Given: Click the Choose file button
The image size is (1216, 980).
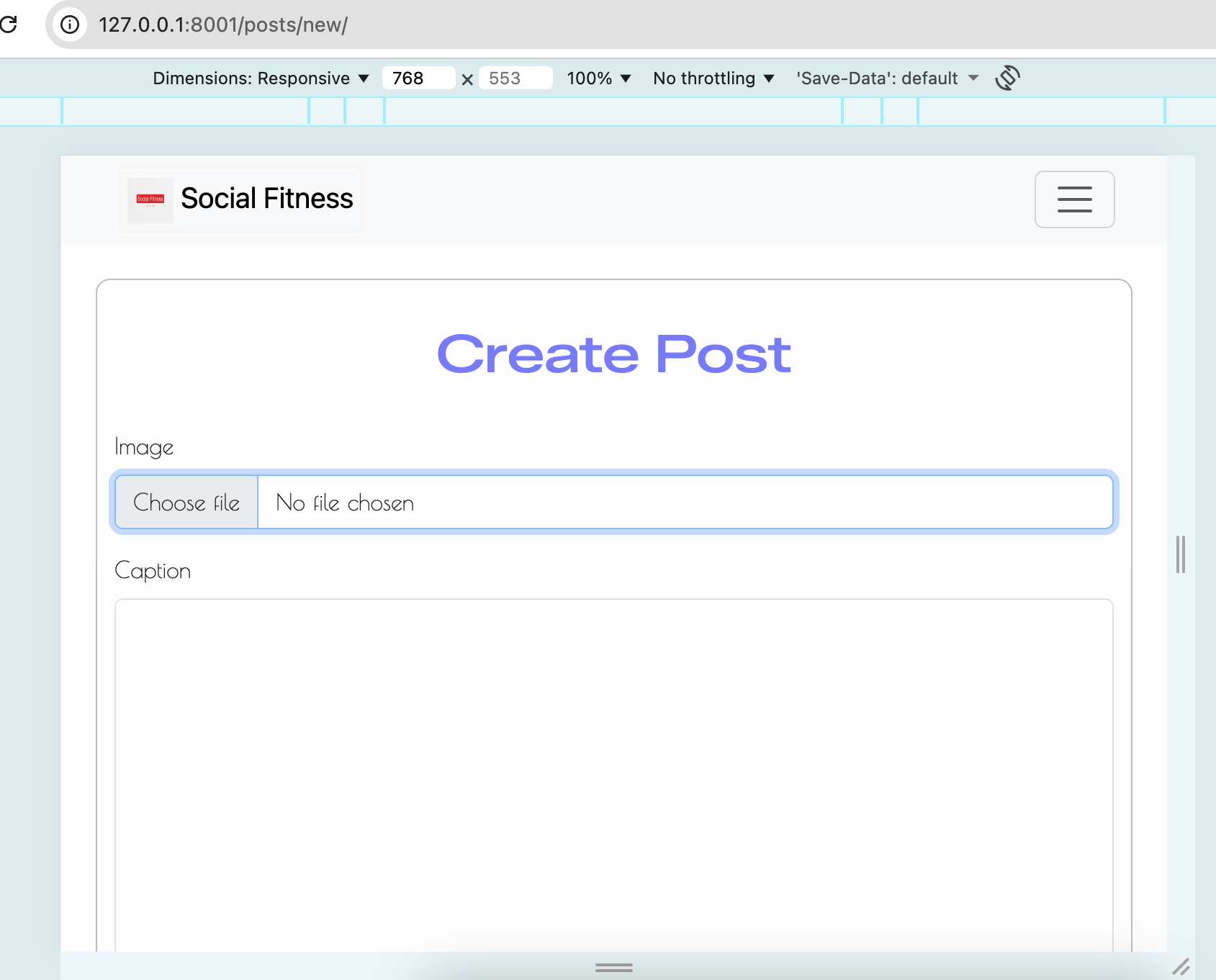Looking at the screenshot, I should [186, 502].
